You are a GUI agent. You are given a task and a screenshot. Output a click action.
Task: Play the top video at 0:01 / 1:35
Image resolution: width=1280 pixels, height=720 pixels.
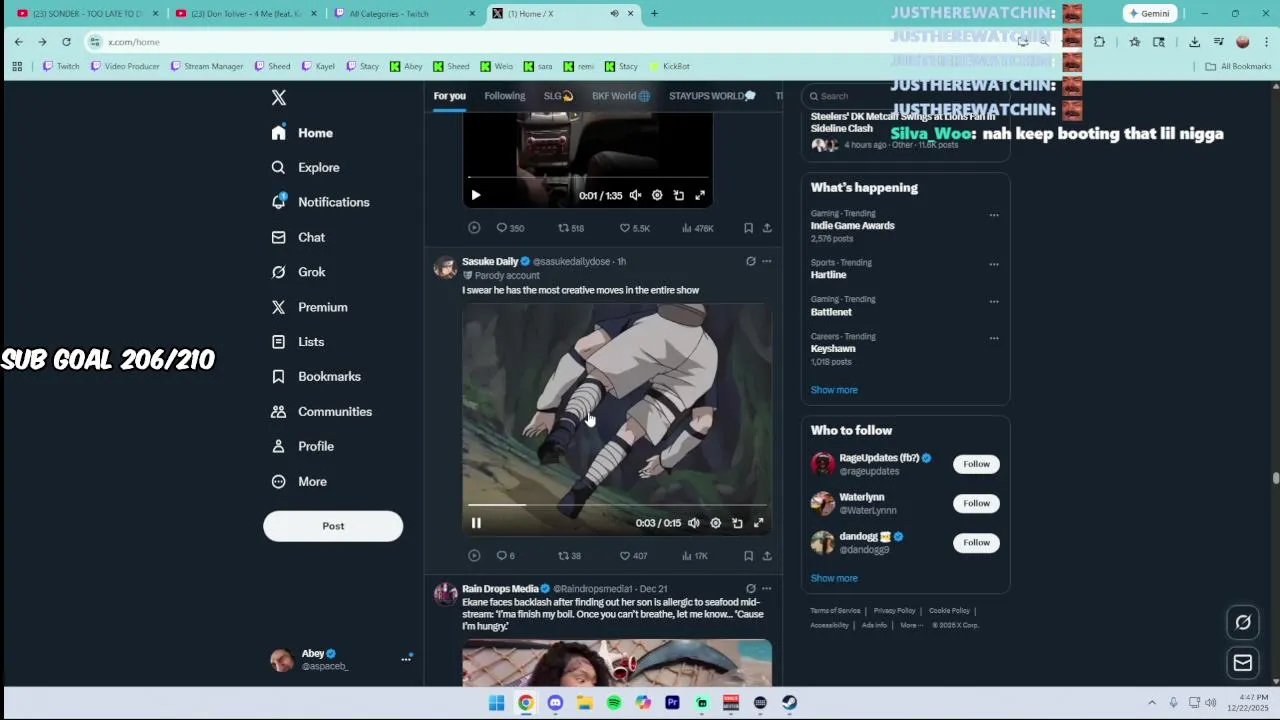point(476,196)
